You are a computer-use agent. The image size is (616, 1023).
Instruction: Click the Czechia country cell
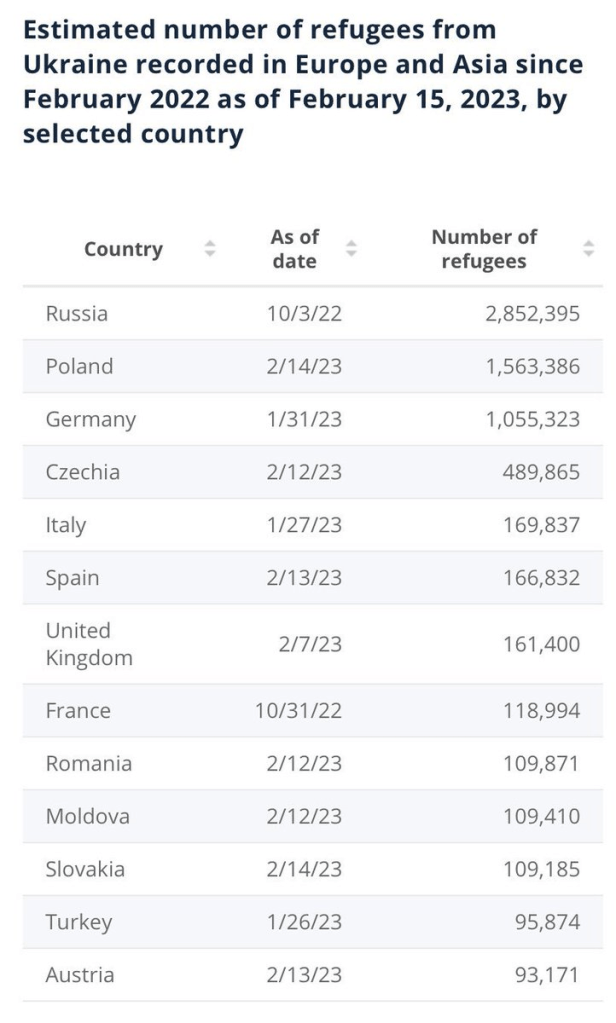pos(82,472)
